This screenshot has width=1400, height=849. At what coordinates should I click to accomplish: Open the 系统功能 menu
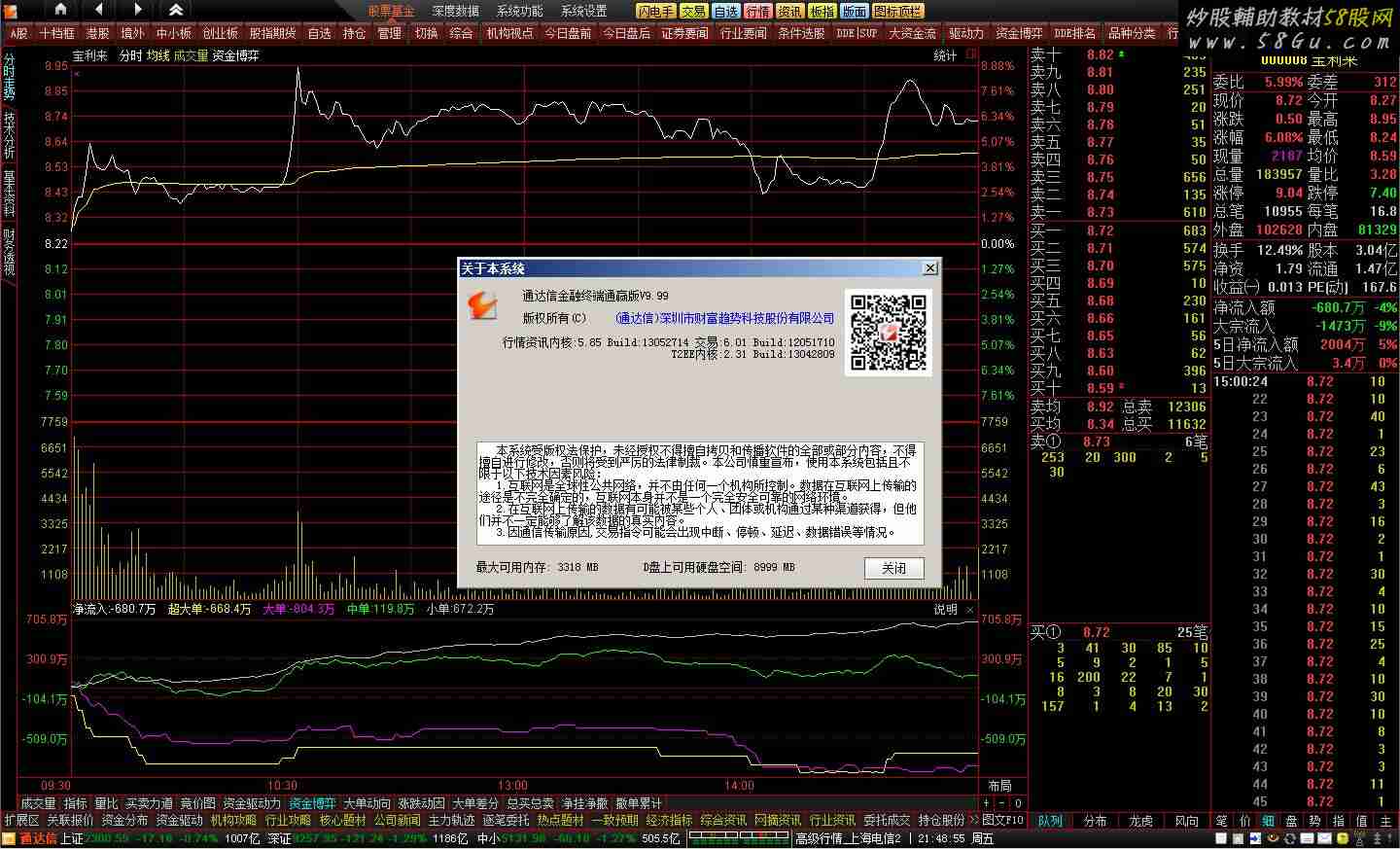(519, 11)
